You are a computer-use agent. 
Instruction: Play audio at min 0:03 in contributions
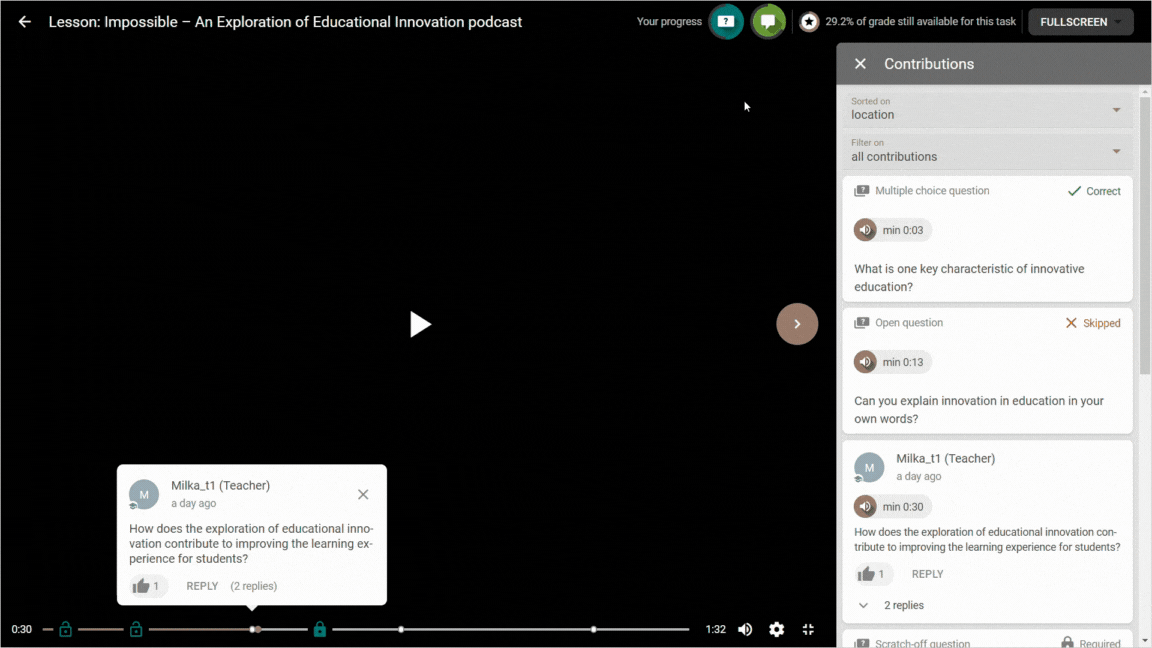click(x=866, y=230)
